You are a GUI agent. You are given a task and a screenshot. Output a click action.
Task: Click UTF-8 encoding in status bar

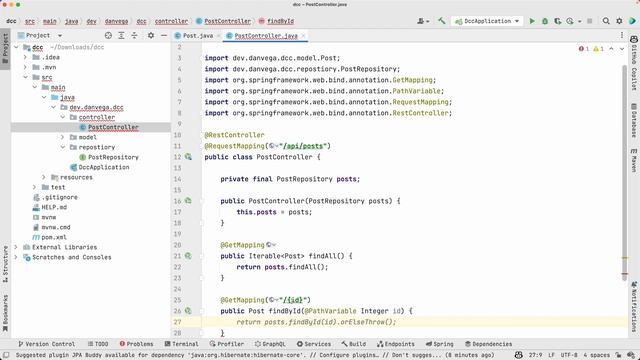(569, 355)
